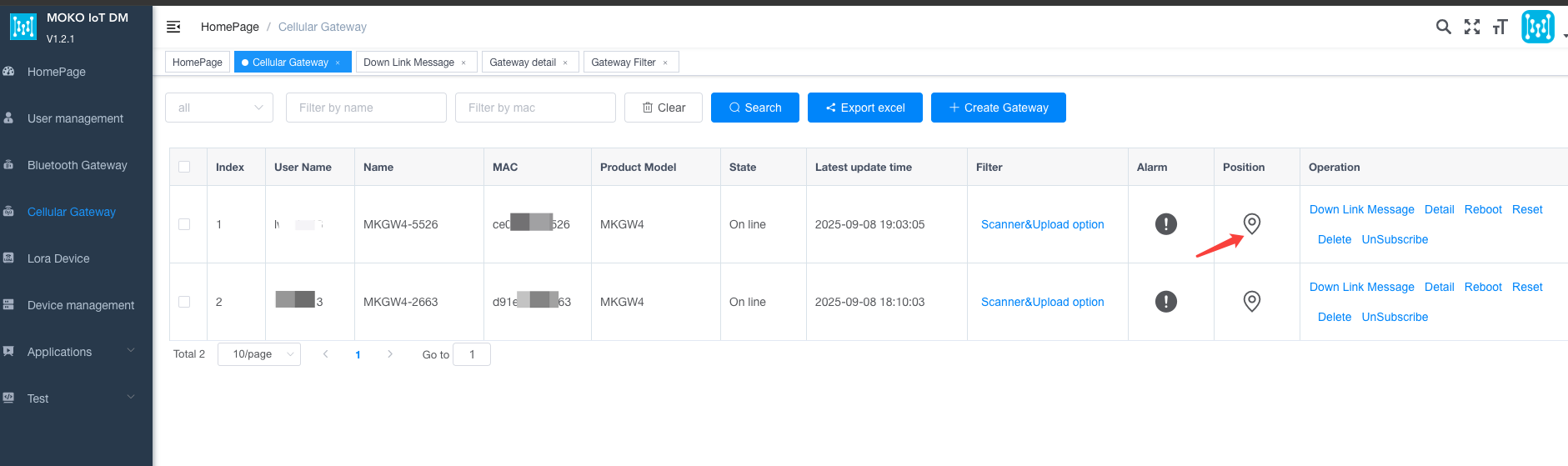Viewport: 1568px width, 466px height.
Task: Open position map pin for MKGW4-2663
Action: pos(1251,301)
